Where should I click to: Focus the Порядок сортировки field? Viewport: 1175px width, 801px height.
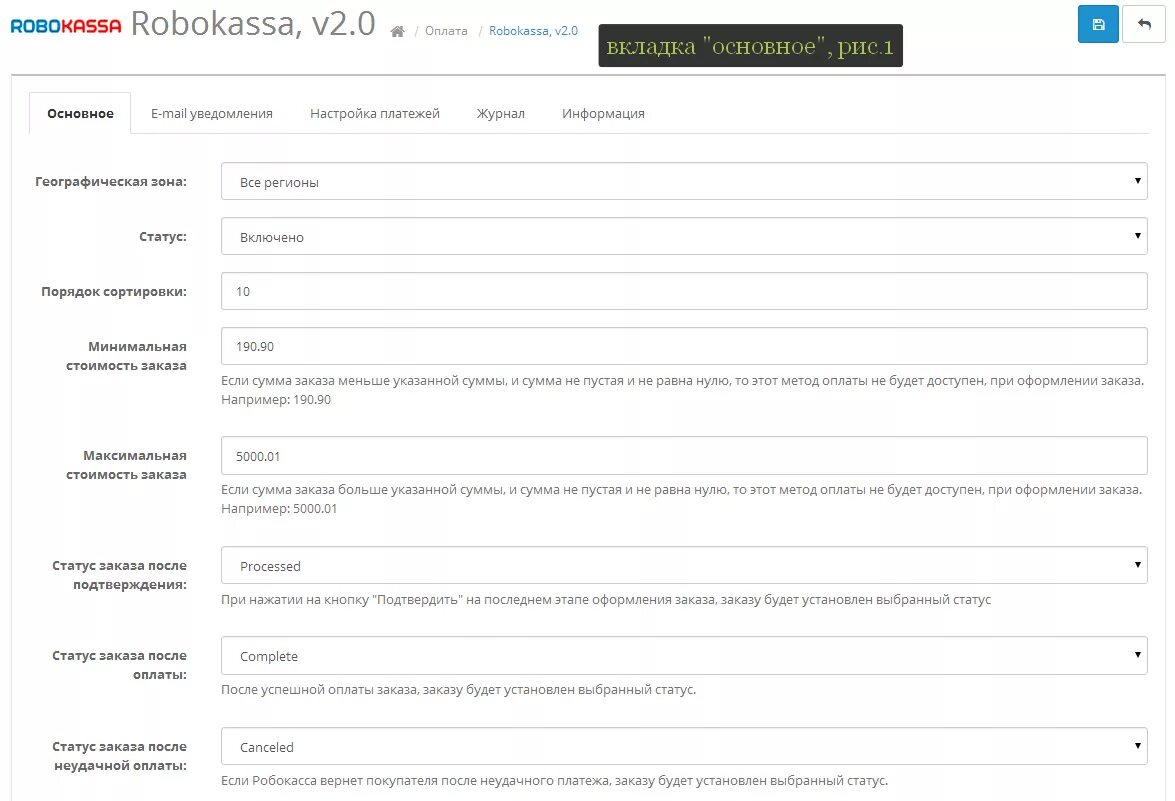[684, 291]
